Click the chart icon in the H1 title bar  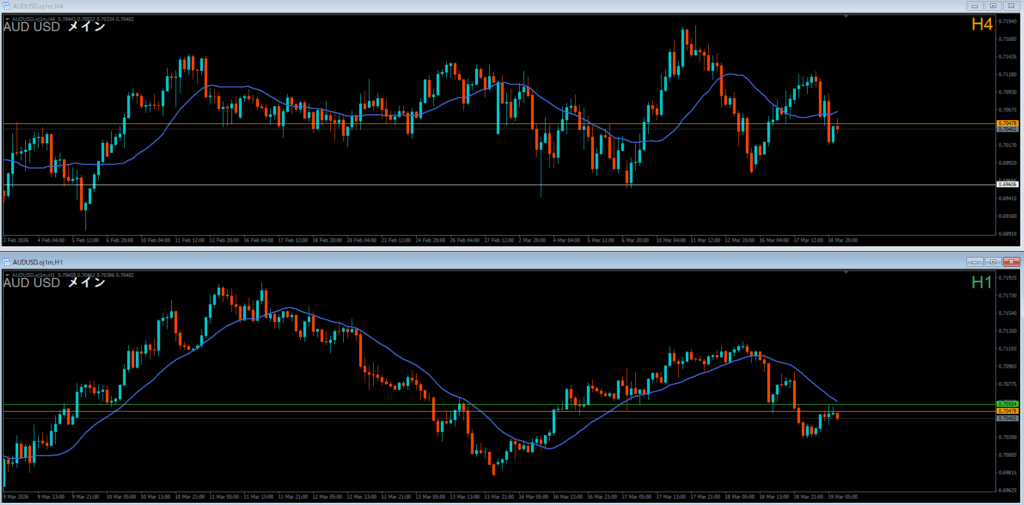click(6, 261)
